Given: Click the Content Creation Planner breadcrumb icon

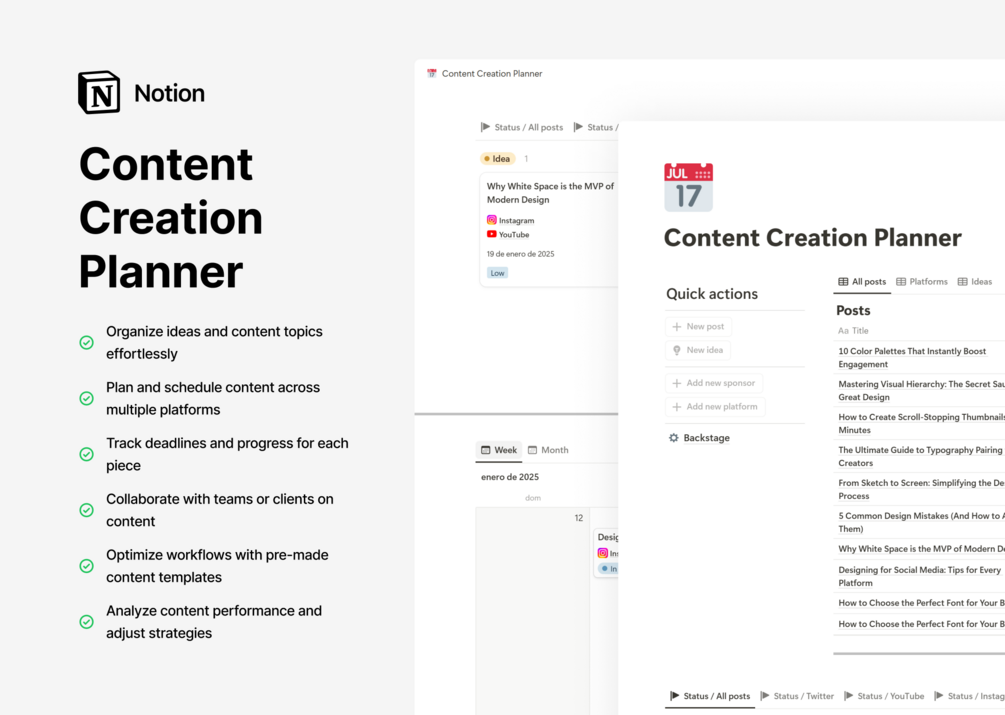Looking at the screenshot, I should (x=432, y=73).
